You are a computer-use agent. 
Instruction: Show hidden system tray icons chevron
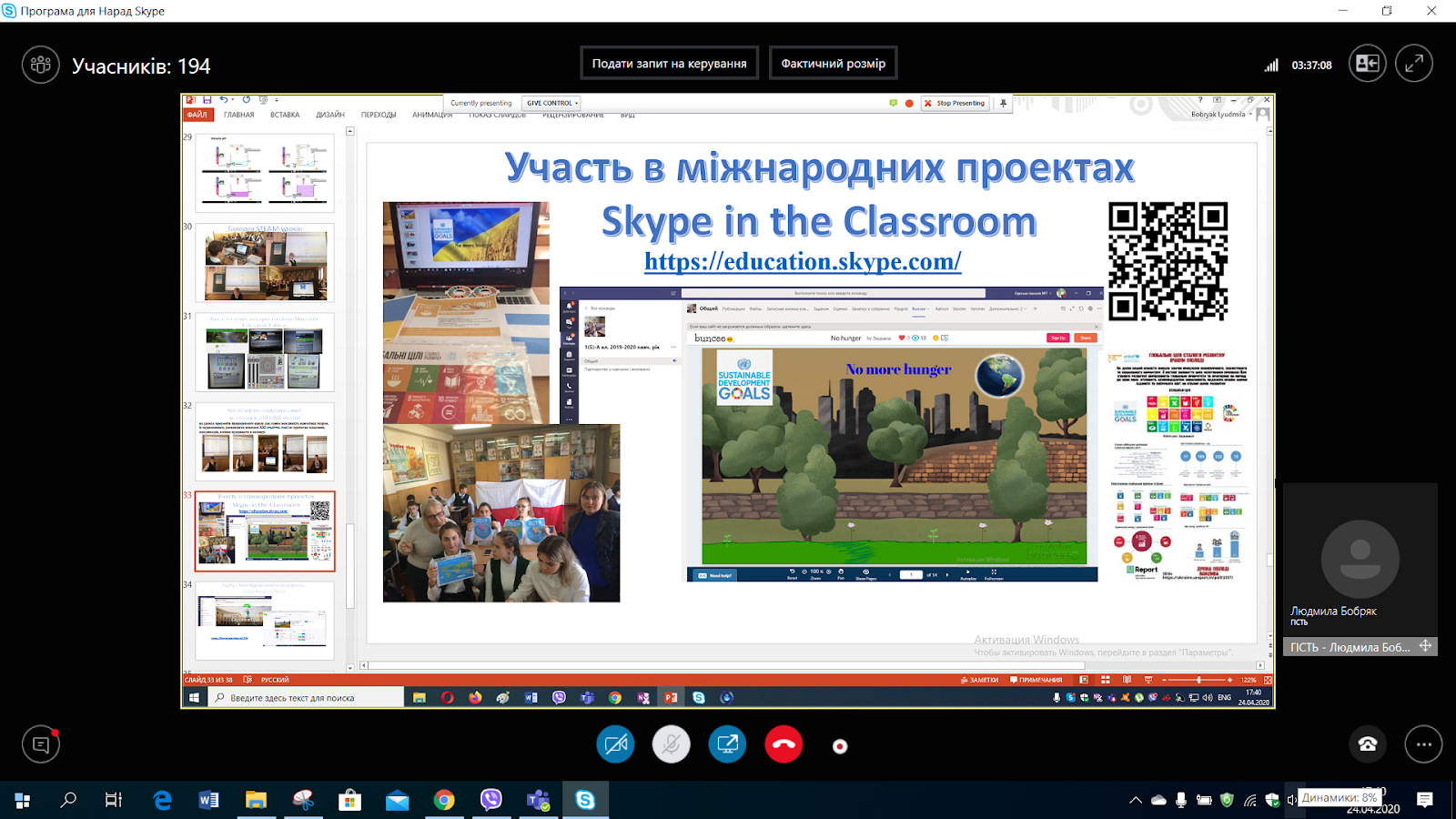coord(1136,801)
